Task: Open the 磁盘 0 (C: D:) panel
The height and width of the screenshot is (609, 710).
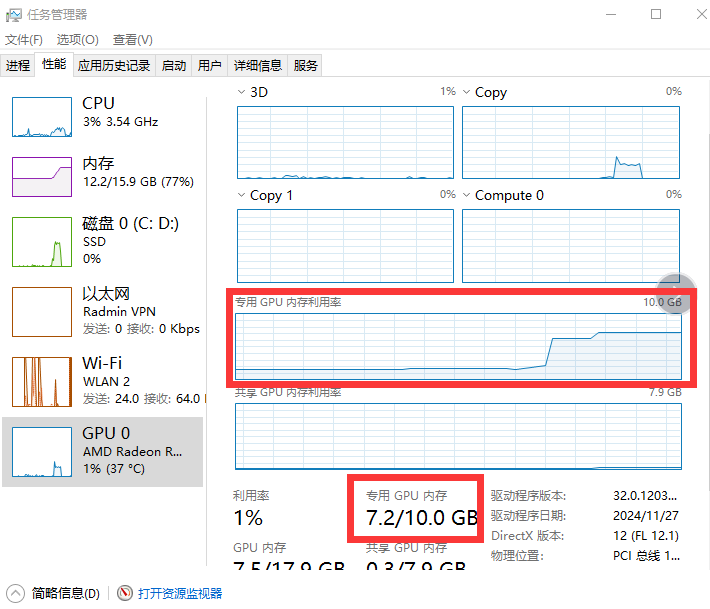Action: click(41, 241)
